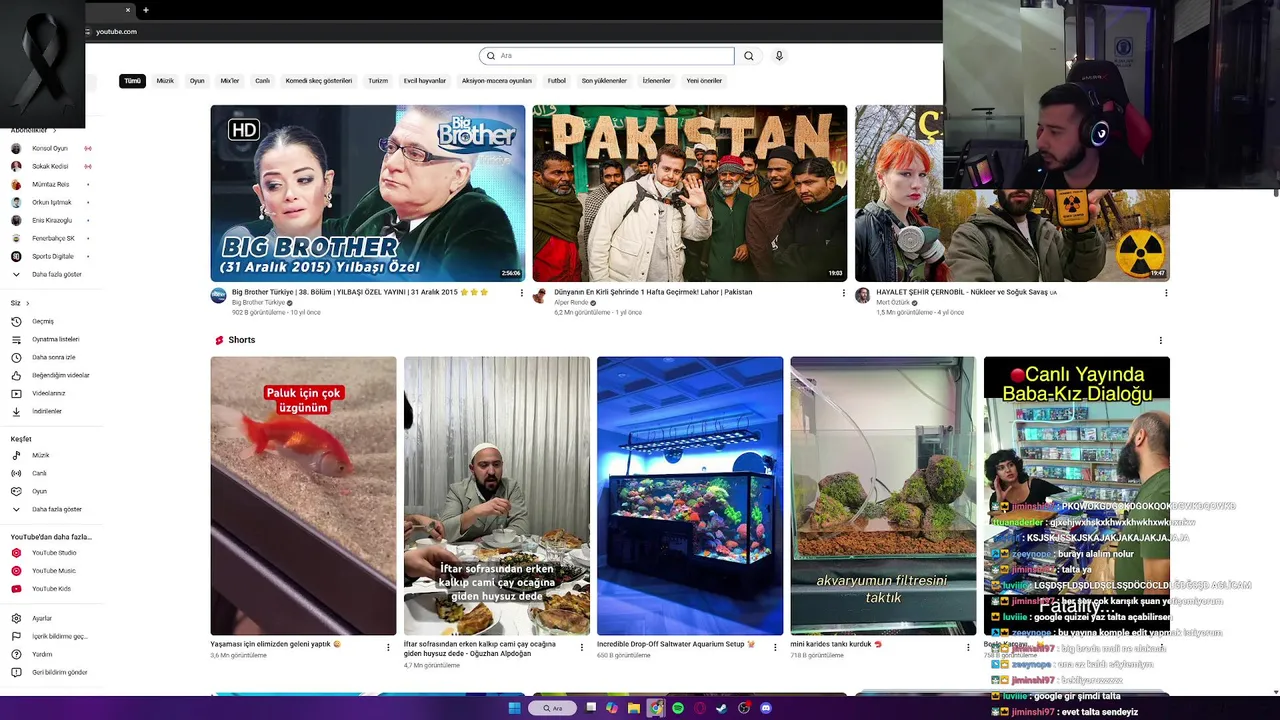Go to Videolarınız in the sidebar
This screenshot has width=1280, height=720.
[x=48, y=393]
